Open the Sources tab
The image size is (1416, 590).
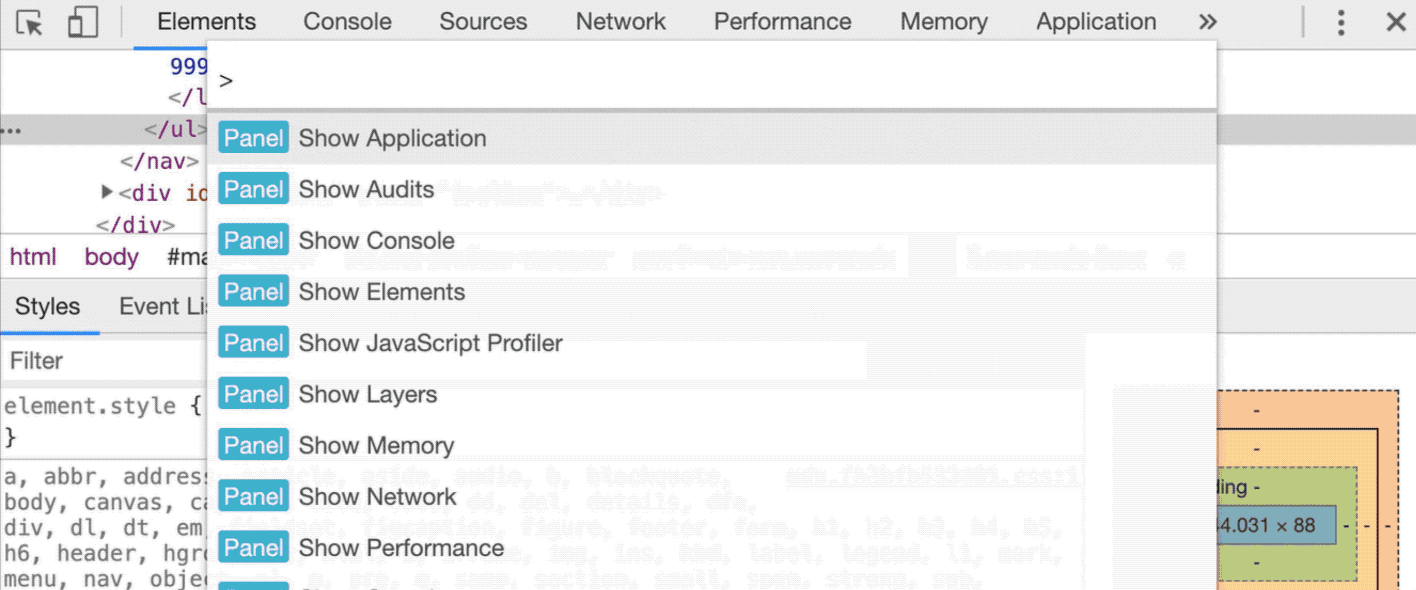[483, 22]
